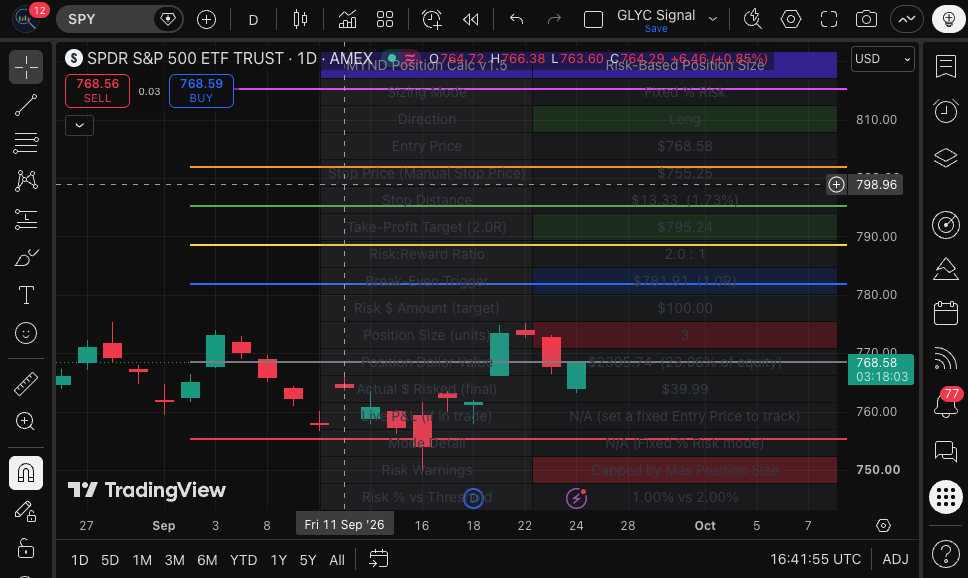Open the watchlist panel
968x578 pixels.
946,67
